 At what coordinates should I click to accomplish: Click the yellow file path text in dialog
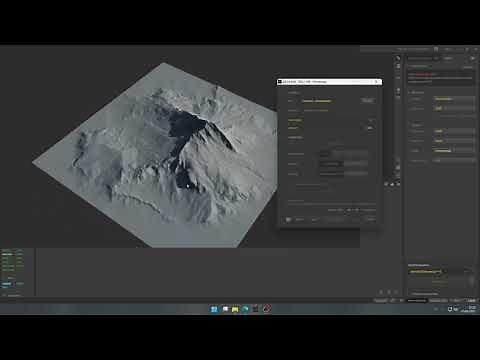pos(317,101)
